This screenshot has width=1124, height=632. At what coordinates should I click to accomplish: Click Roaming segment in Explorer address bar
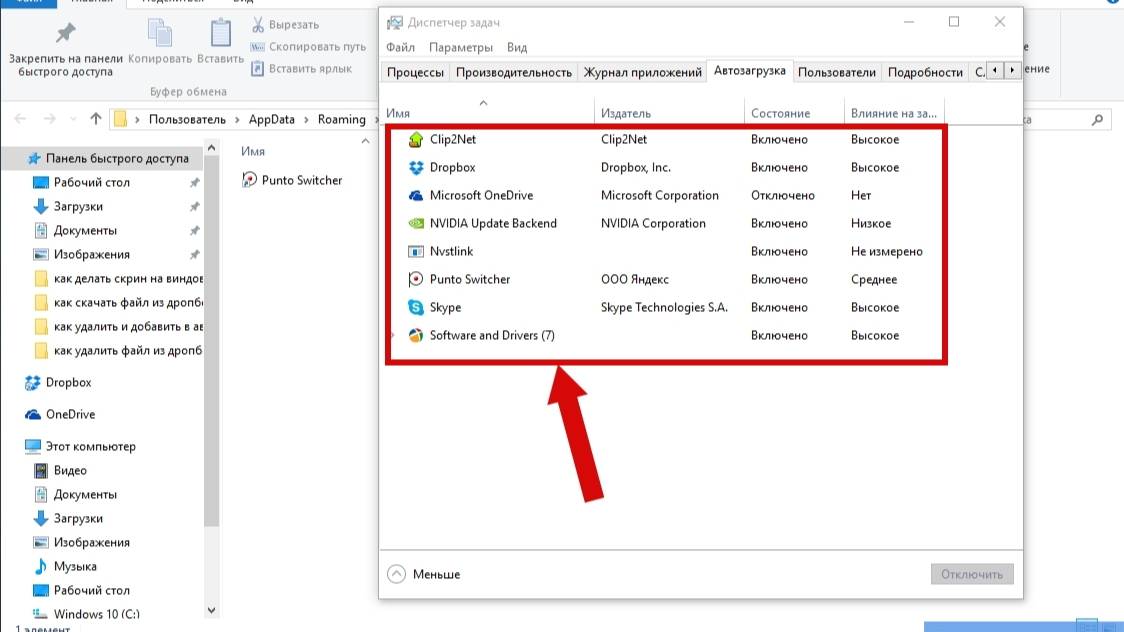341,120
